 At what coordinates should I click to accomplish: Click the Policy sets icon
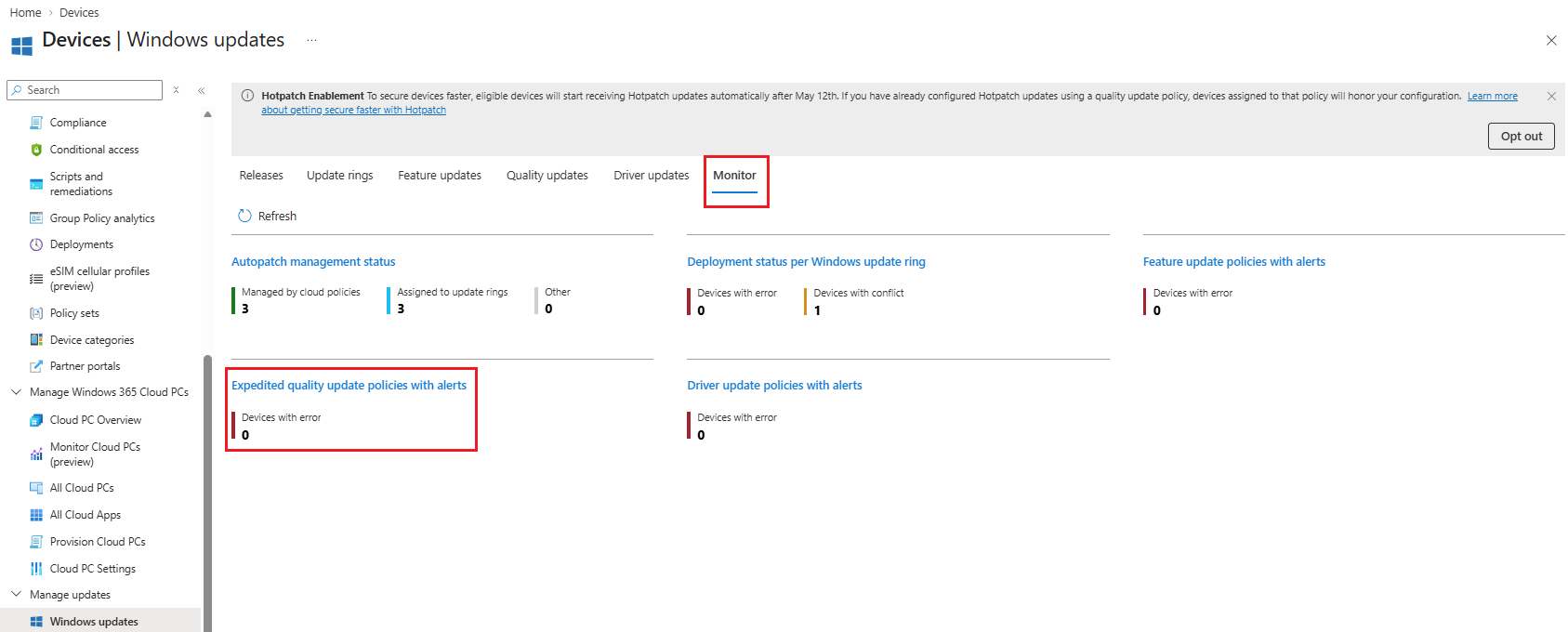tap(36, 313)
